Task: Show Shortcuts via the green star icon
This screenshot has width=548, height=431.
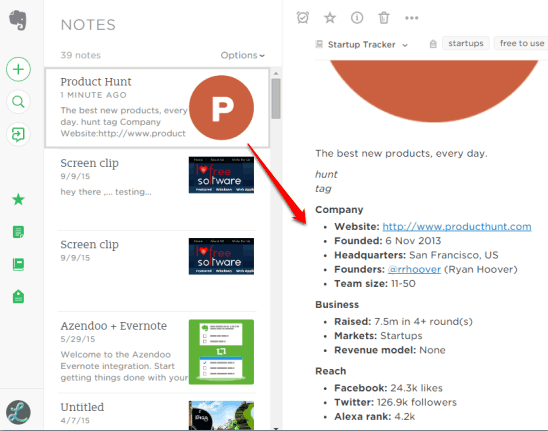Action: coord(18,200)
